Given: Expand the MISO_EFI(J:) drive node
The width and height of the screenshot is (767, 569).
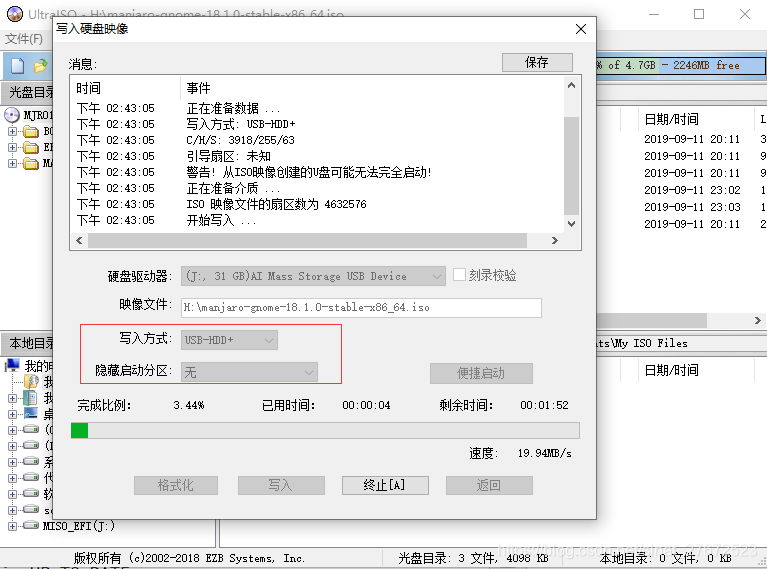Looking at the screenshot, I should pos(12,526).
